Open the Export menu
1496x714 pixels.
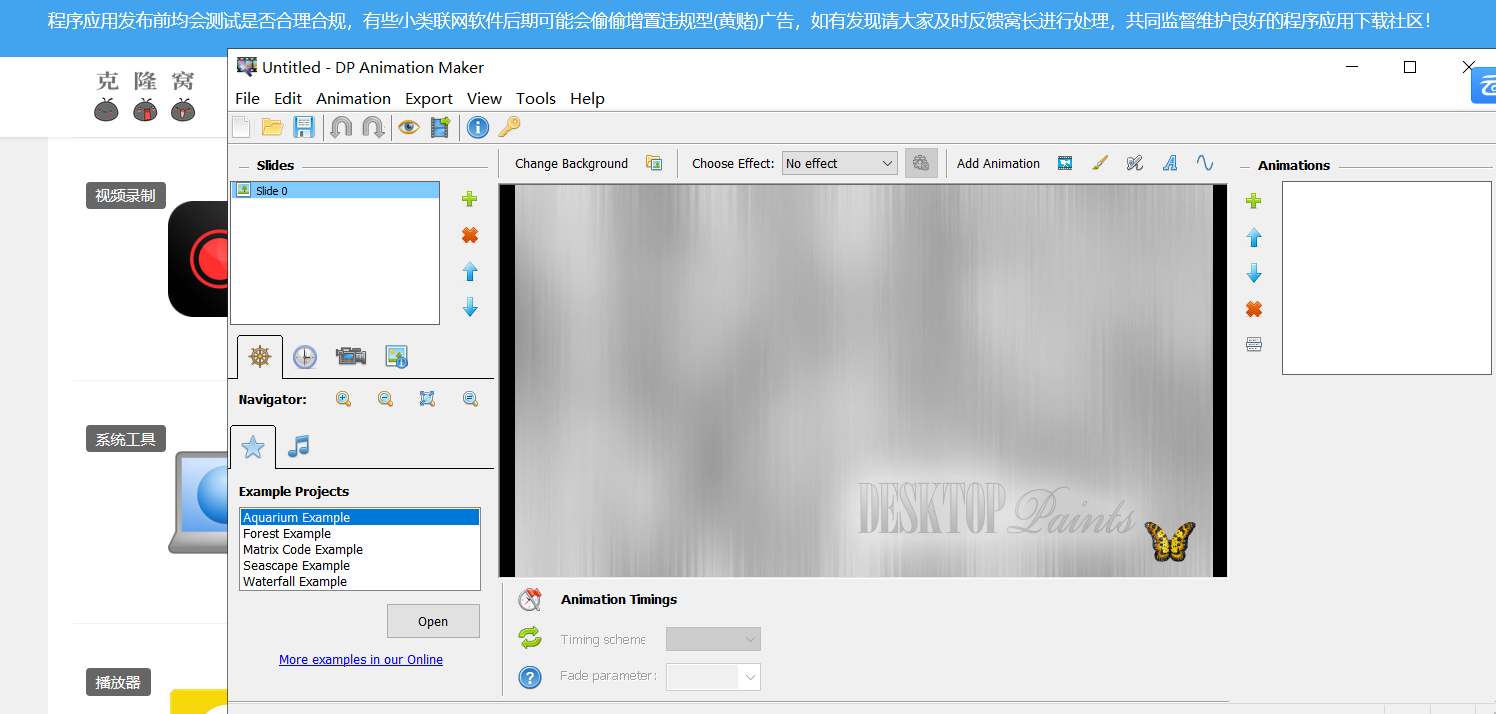point(429,98)
